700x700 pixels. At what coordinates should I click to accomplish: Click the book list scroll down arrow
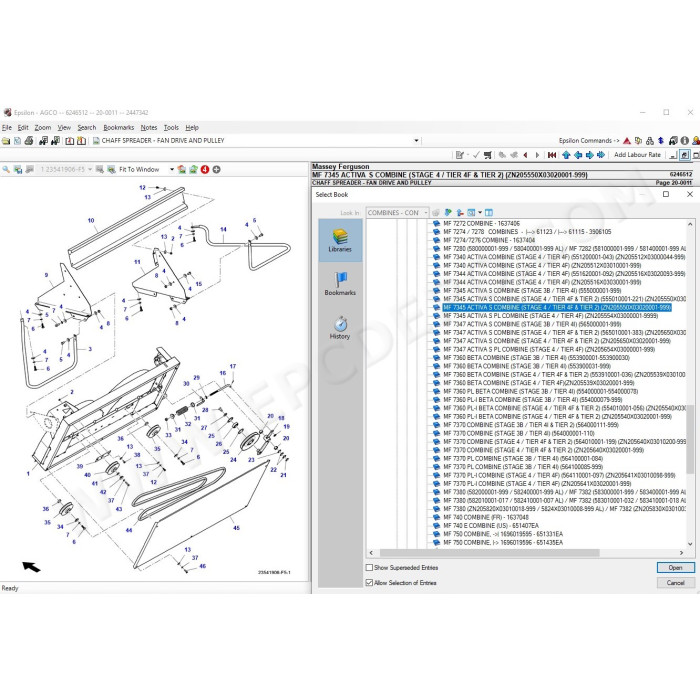point(691,544)
